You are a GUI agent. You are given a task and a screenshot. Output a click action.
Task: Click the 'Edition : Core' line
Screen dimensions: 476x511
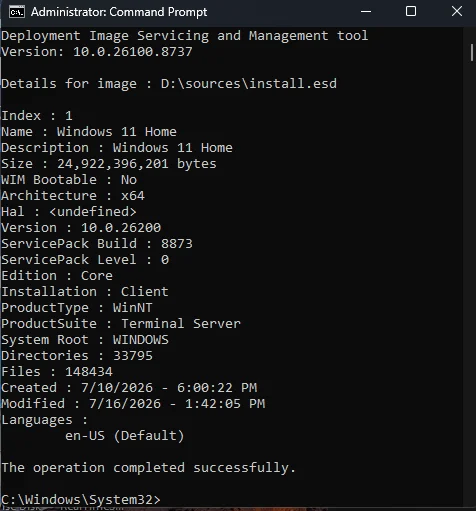57,276
